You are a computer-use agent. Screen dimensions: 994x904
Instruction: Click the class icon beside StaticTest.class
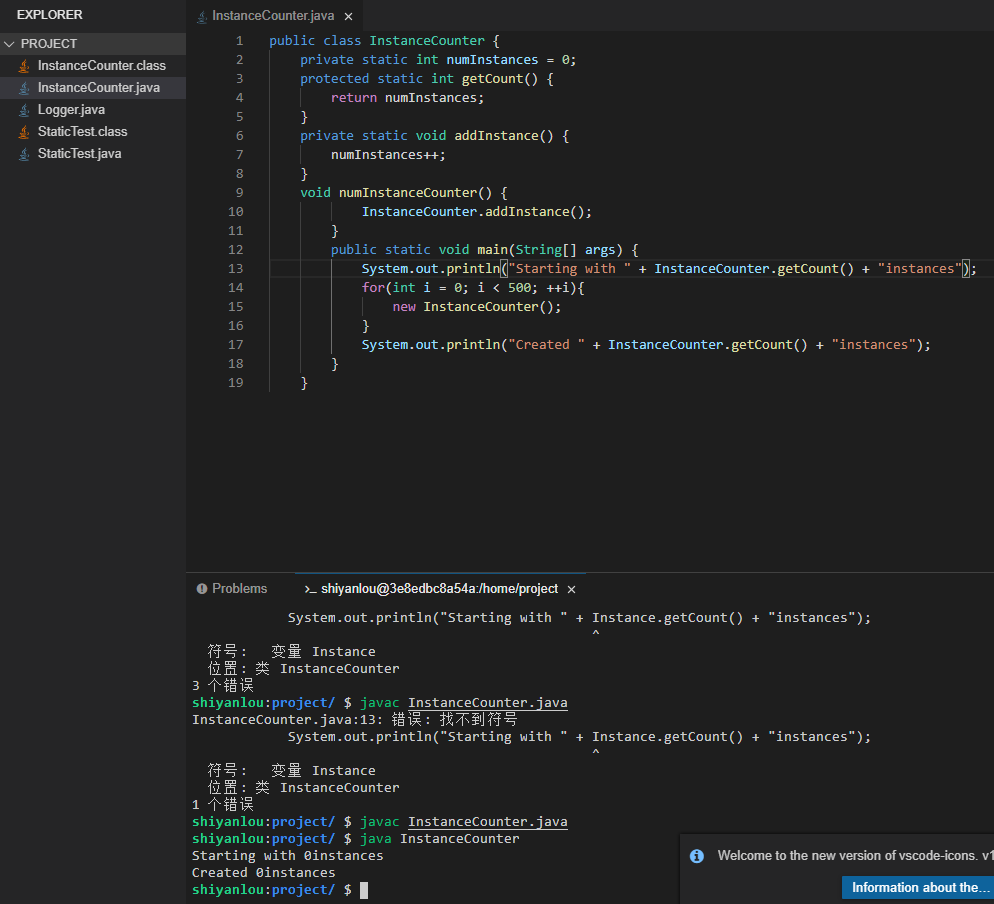(24, 132)
